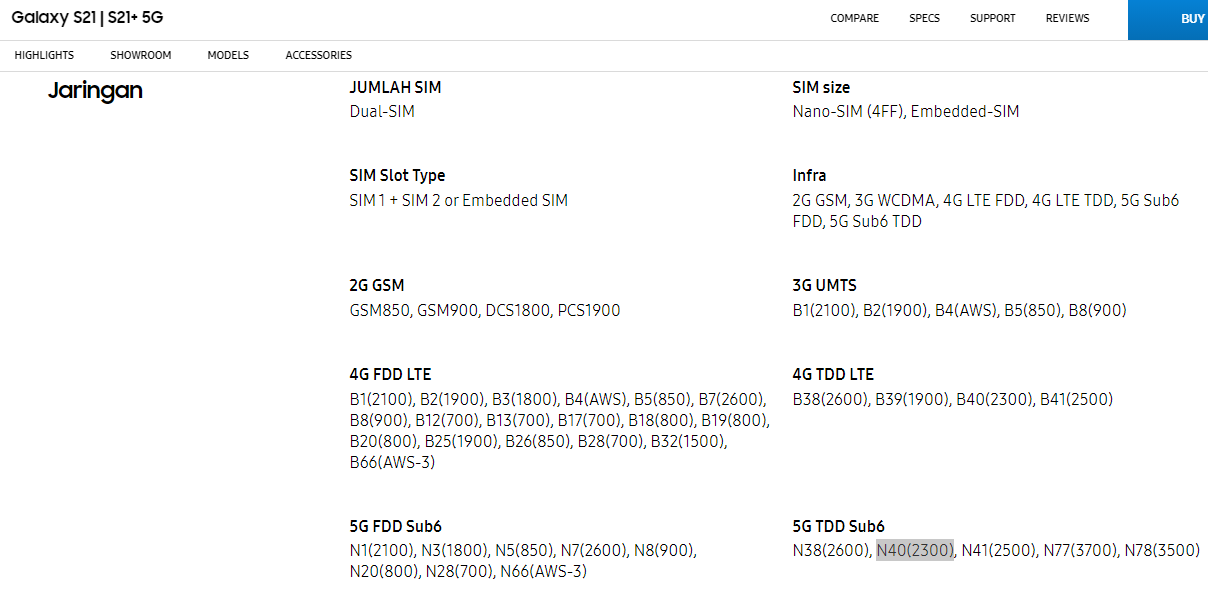Open the REVIEWS link
Screen dimensions: 1208x606
(1067, 19)
